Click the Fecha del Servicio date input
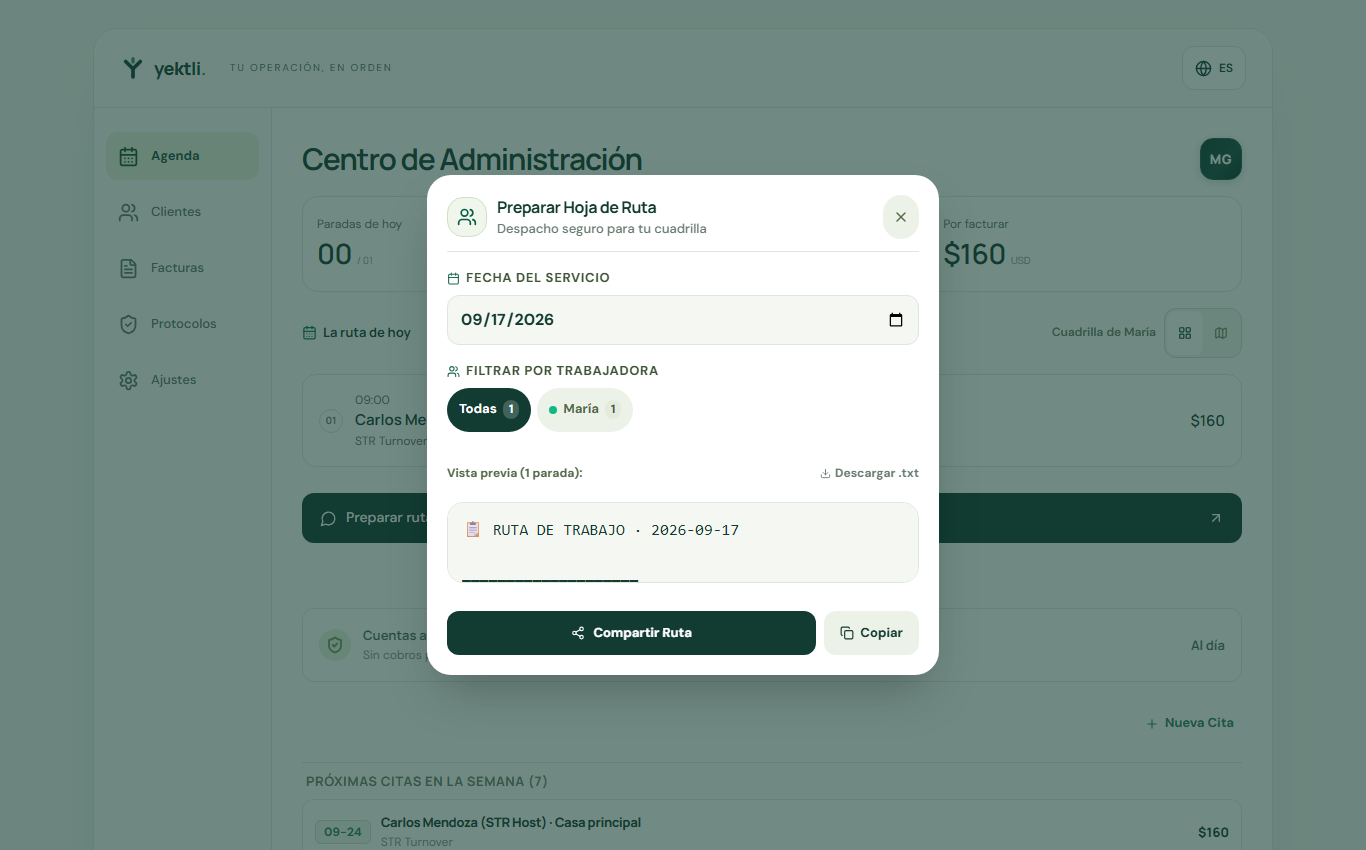 (x=682, y=320)
